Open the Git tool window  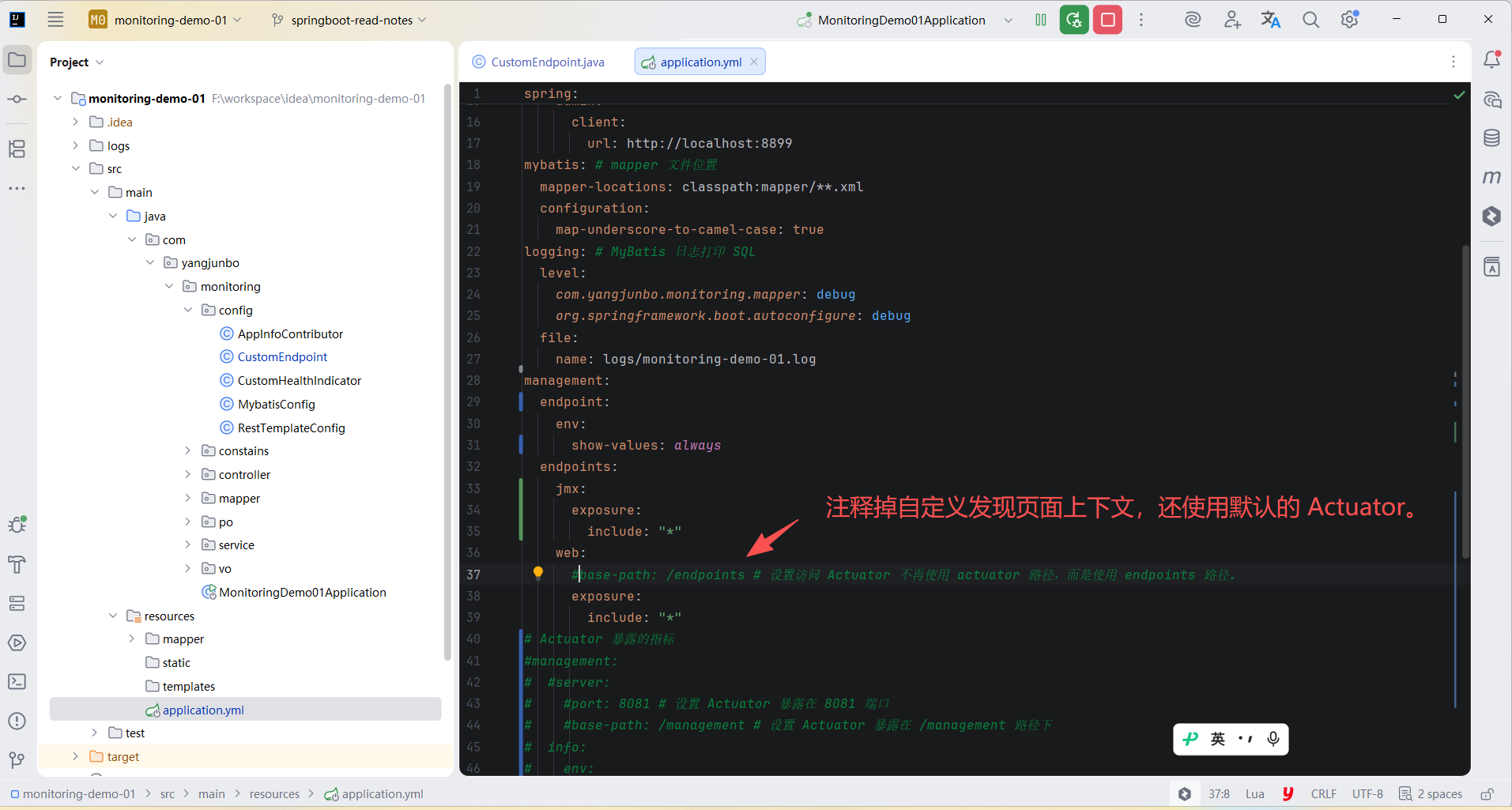click(17, 760)
